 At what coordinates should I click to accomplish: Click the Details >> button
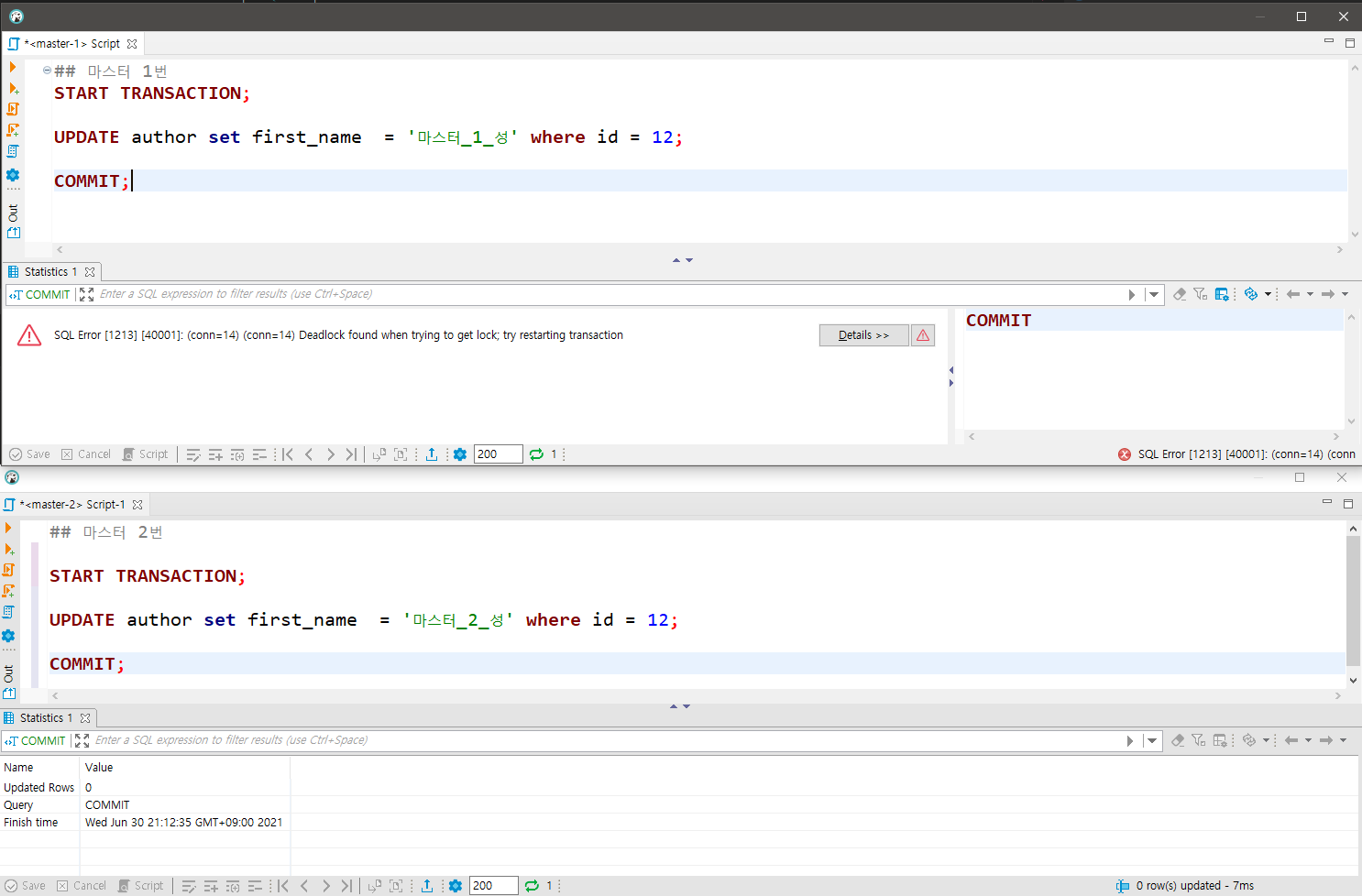coord(863,335)
